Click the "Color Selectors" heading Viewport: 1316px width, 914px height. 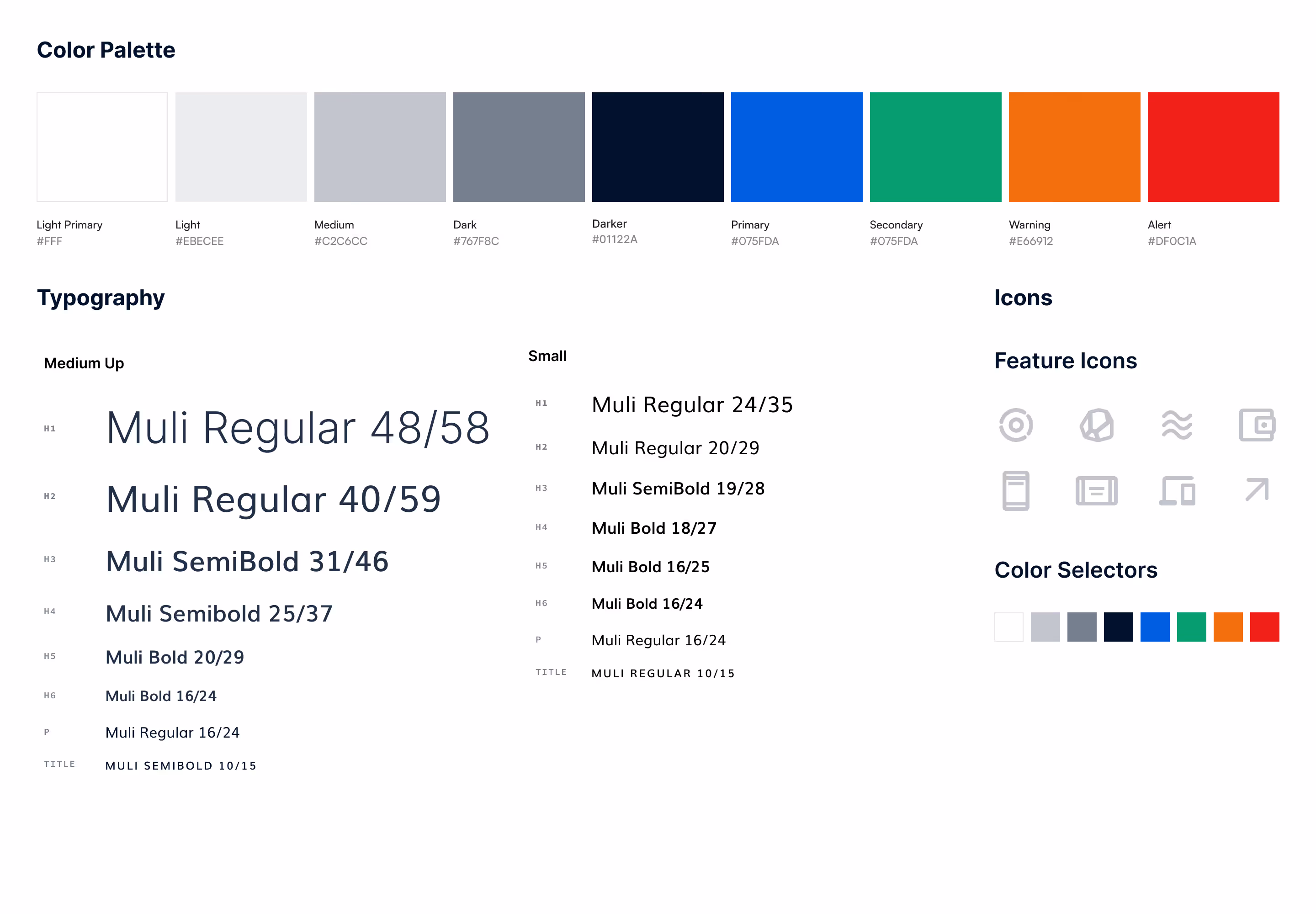pos(1076,570)
